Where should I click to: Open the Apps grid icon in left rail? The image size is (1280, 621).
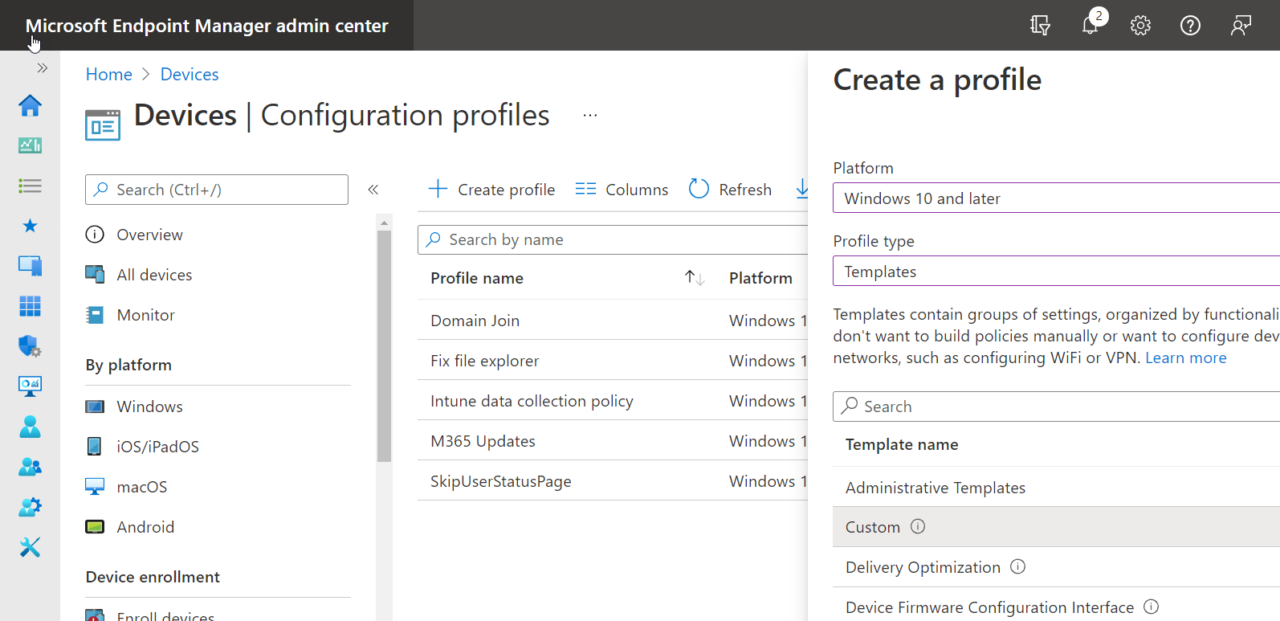[x=30, y=306]
